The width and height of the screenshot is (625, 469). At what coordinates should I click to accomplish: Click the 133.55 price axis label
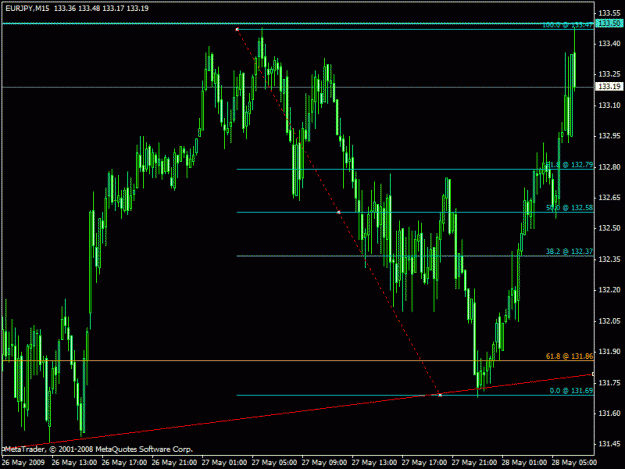click(609, 13)
